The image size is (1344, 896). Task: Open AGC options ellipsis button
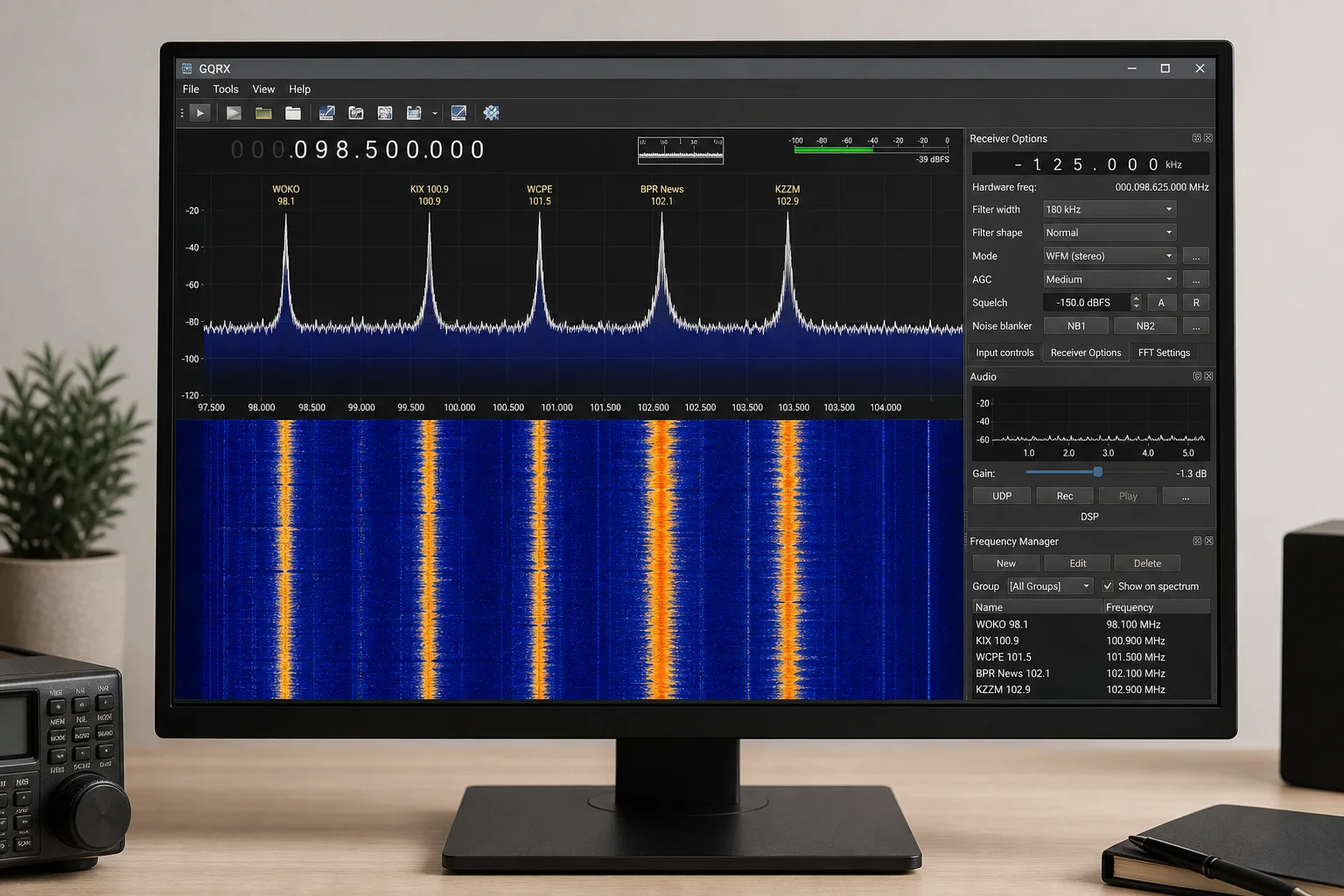[x=1195, y=279]
